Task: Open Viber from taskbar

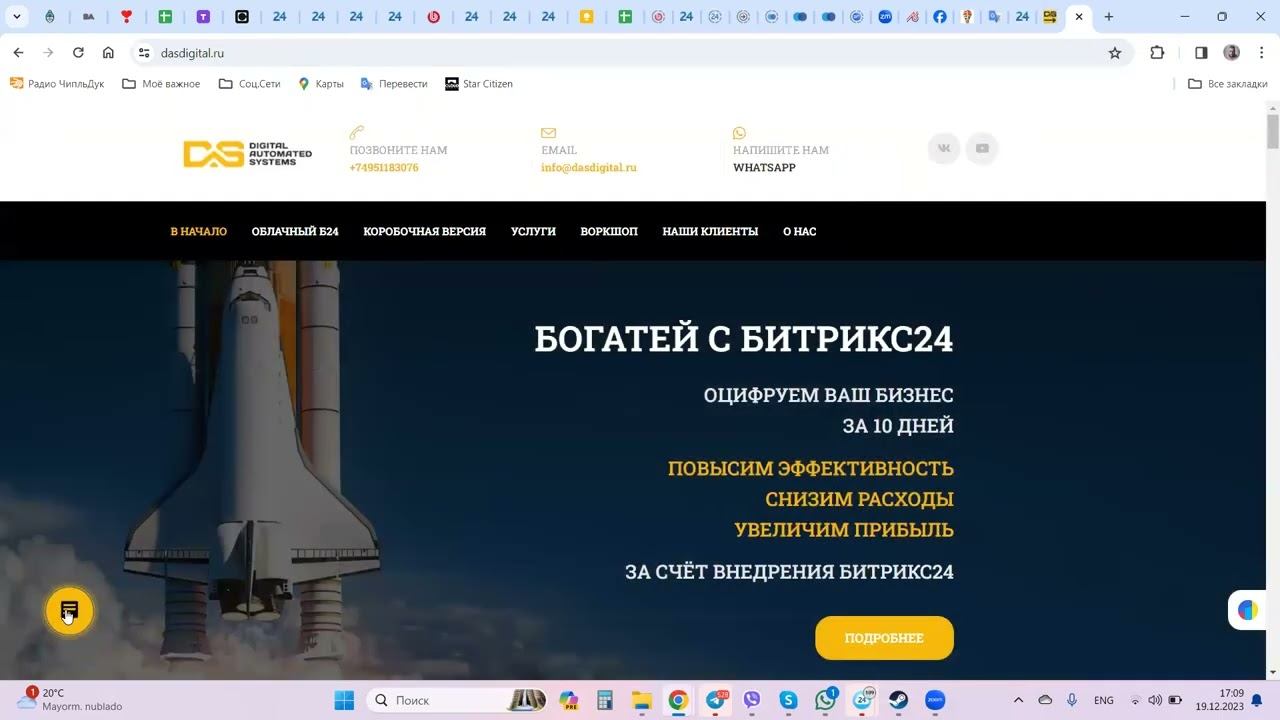Action: (x=752, y=700)
